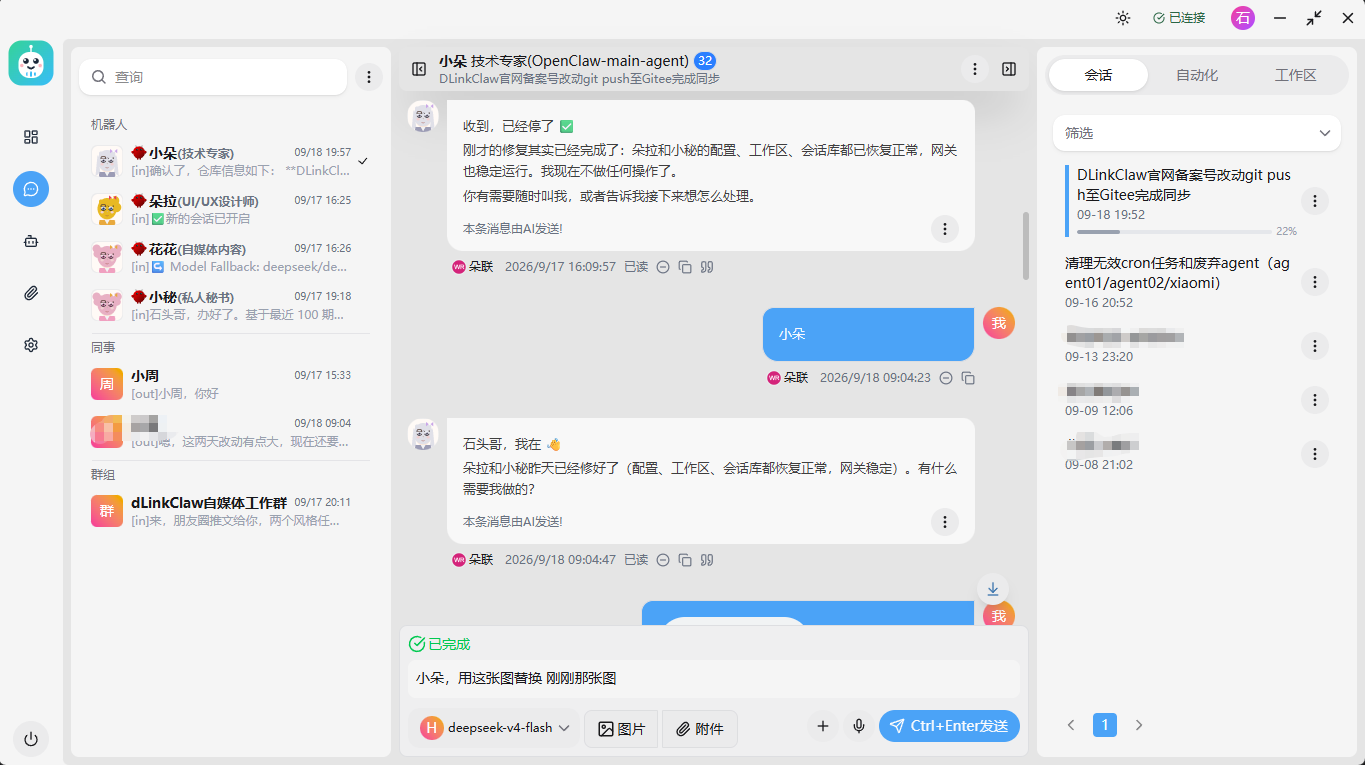Select the 小秘(私人秘书) robot conversation
Image resolution: width=1365 pixels, height=765 pixels.
[231, 306]
